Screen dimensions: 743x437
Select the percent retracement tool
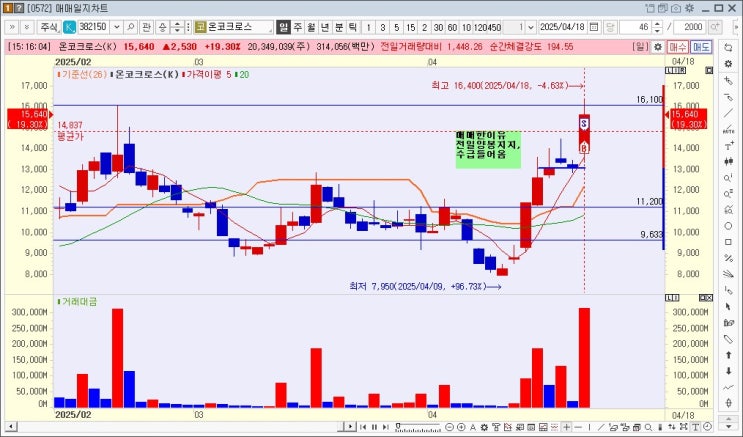point(728,258)
